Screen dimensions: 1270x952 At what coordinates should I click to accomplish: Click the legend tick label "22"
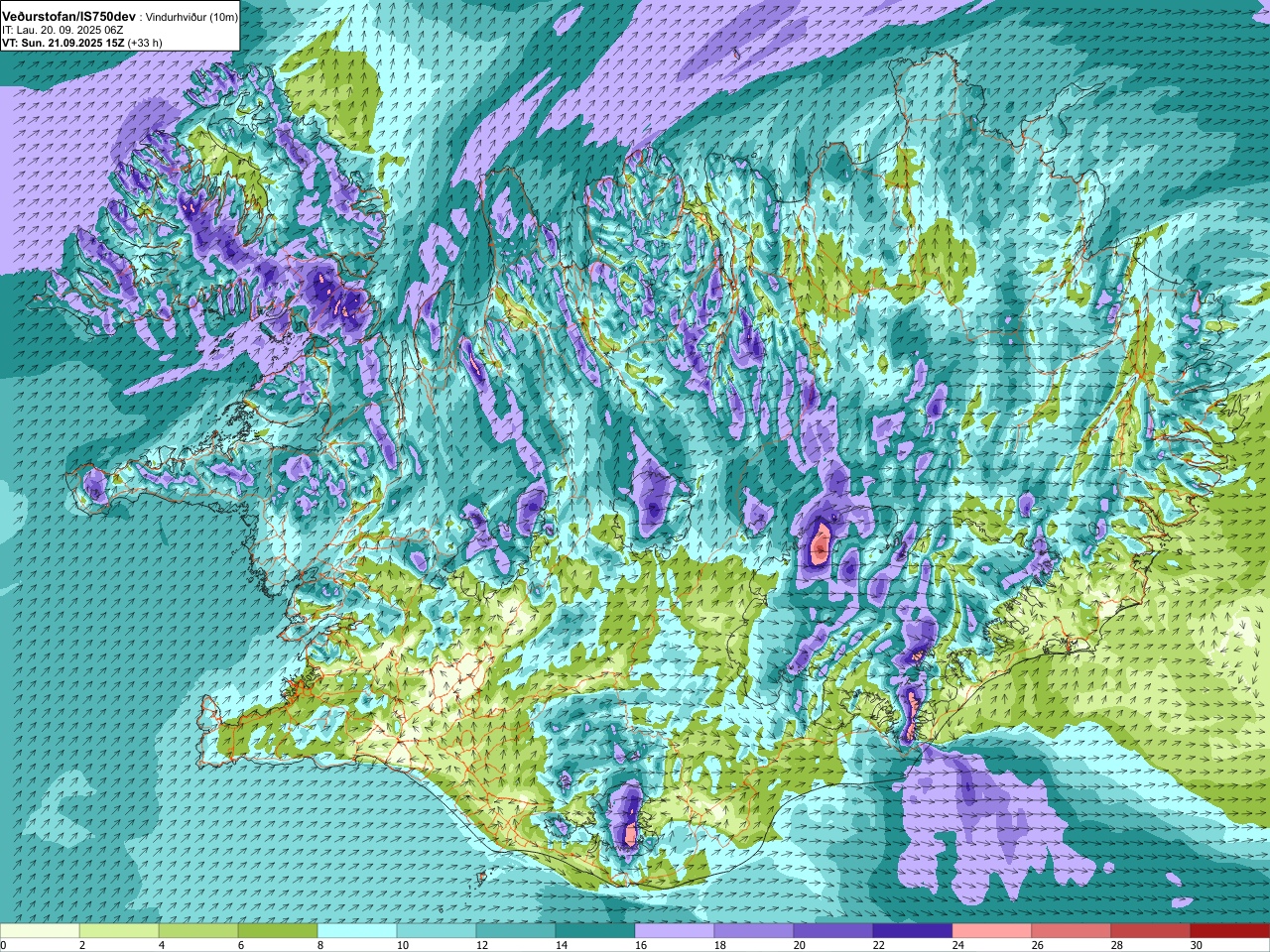tap(878, 945)
